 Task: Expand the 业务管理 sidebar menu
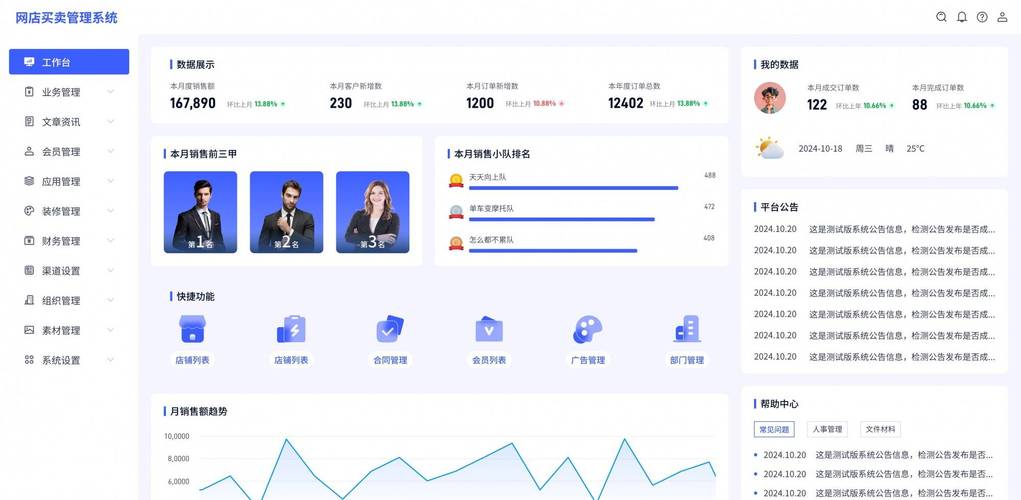point(68,92)
